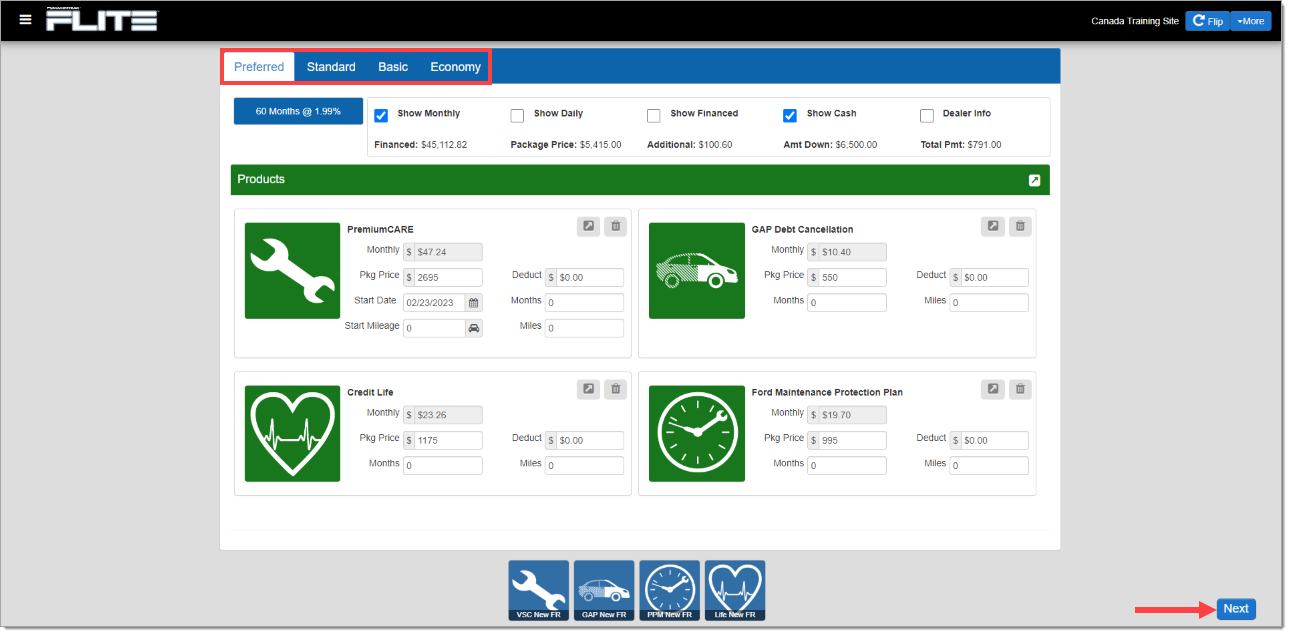Screen dimensions: 1289x634
Task: Click the PremiumCARE Start Mileage field
Action: click(x=434, y=328)
